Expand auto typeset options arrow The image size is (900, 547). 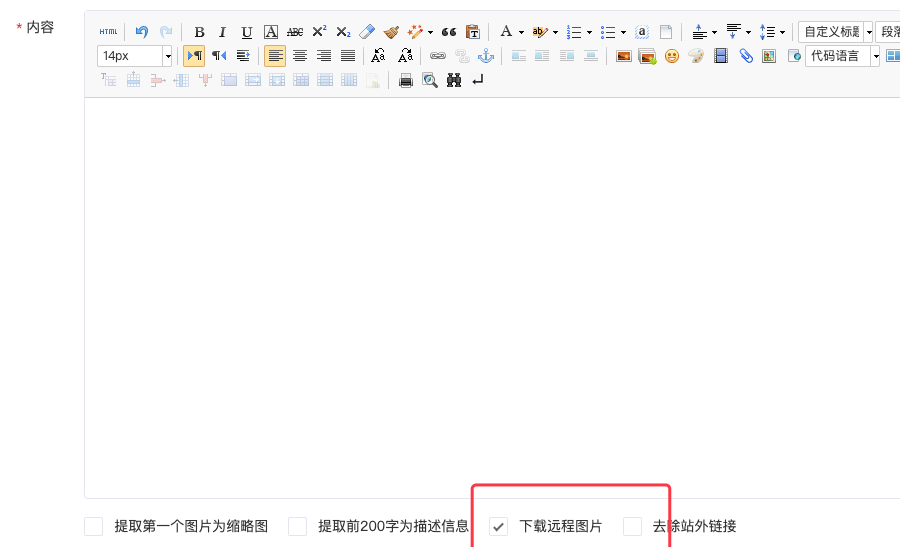(x=430, y=32)
